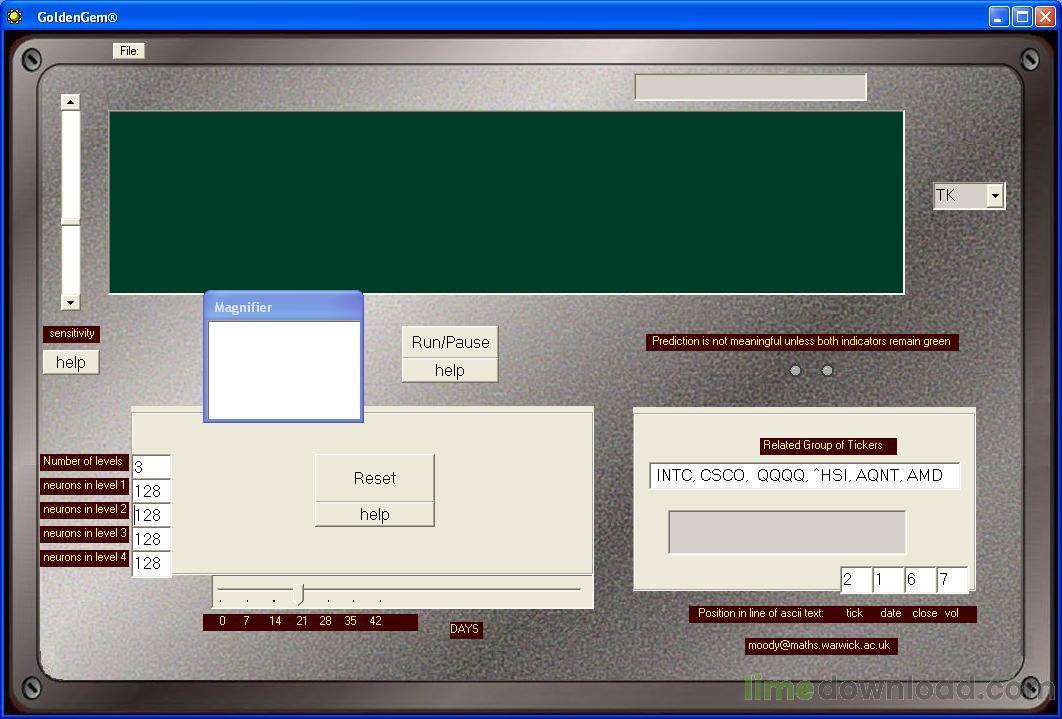Open the TK dropdown arrow
Image resolution: width=1062 pixels, height=719 pixels.
(994, 196)
